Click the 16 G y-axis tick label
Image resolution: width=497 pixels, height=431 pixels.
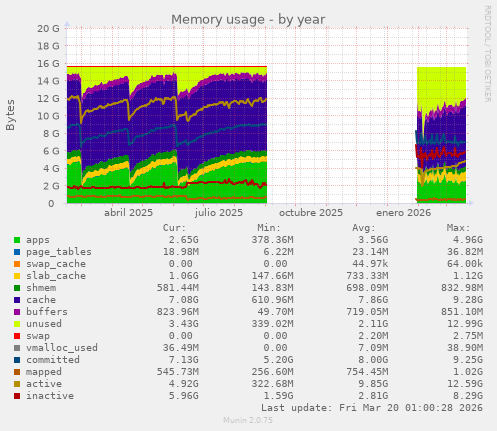(48, 63)
